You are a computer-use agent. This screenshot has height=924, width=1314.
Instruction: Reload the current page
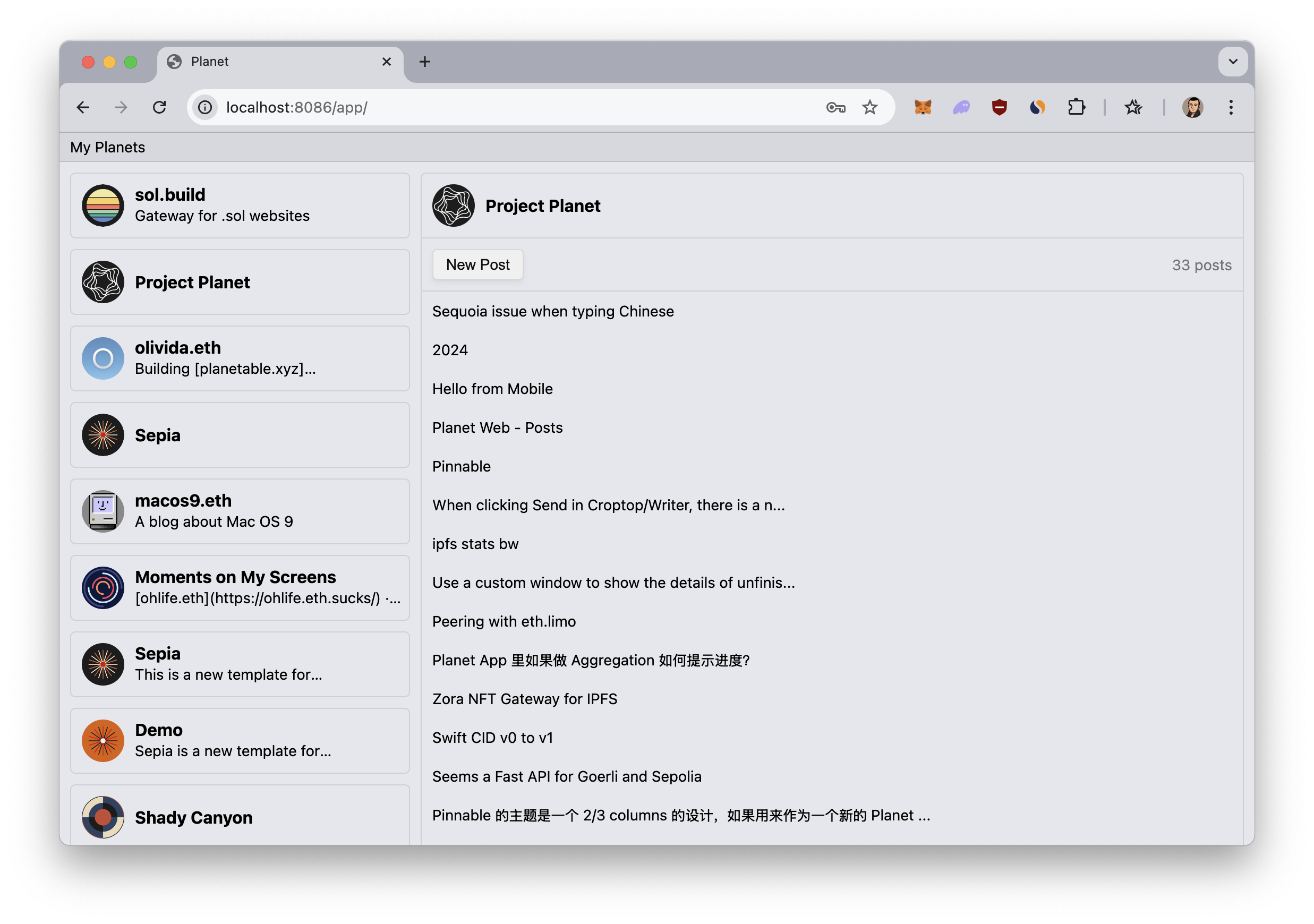[x=160, y=107]
